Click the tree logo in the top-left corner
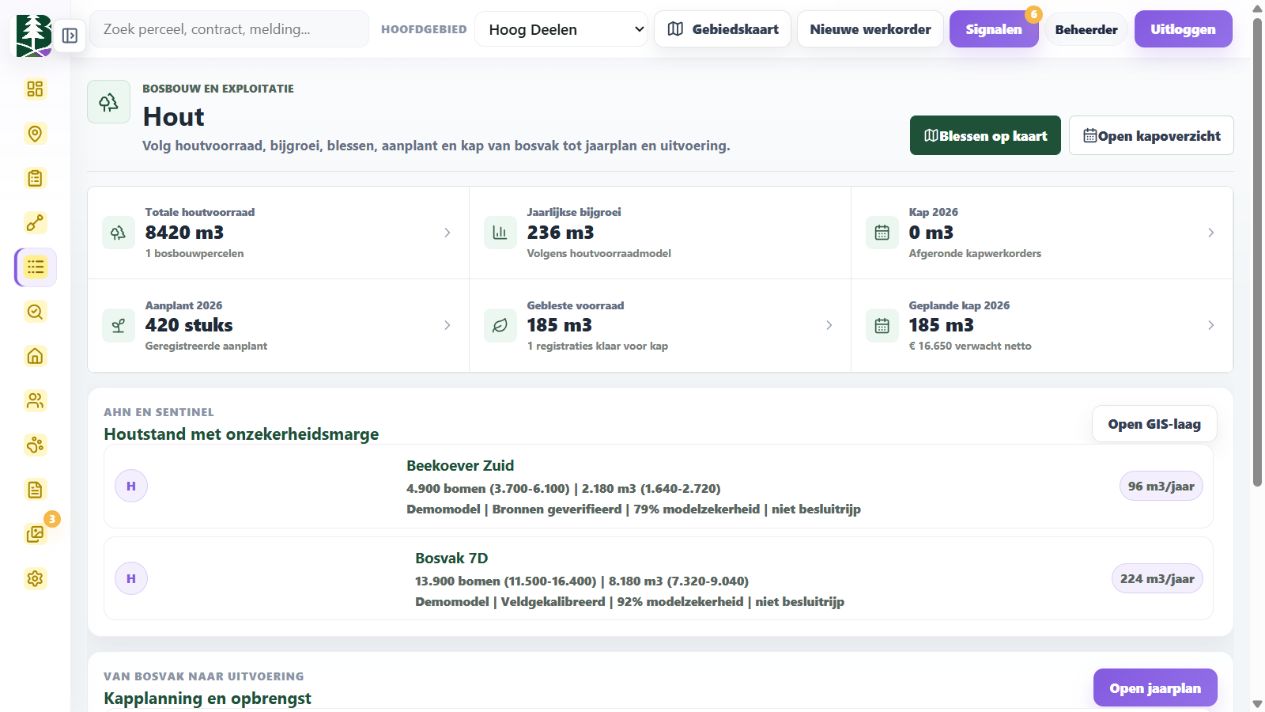This screenshot has height=712, width=1265. coord(34,35)
